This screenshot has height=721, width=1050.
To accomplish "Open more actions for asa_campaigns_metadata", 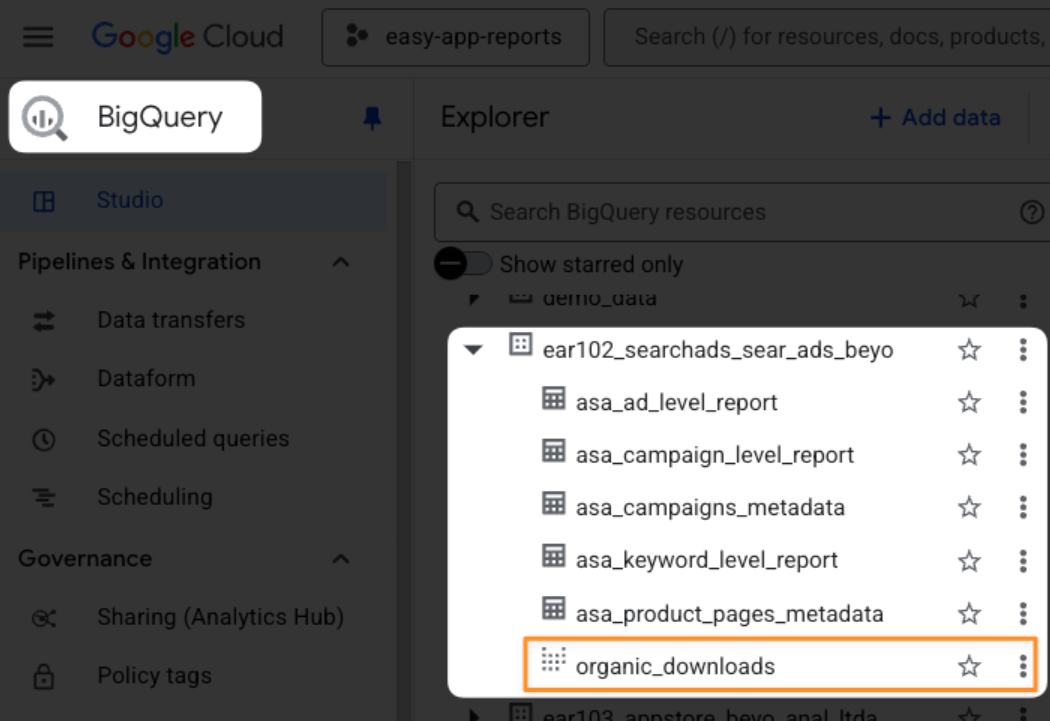I will point(1023,507).
